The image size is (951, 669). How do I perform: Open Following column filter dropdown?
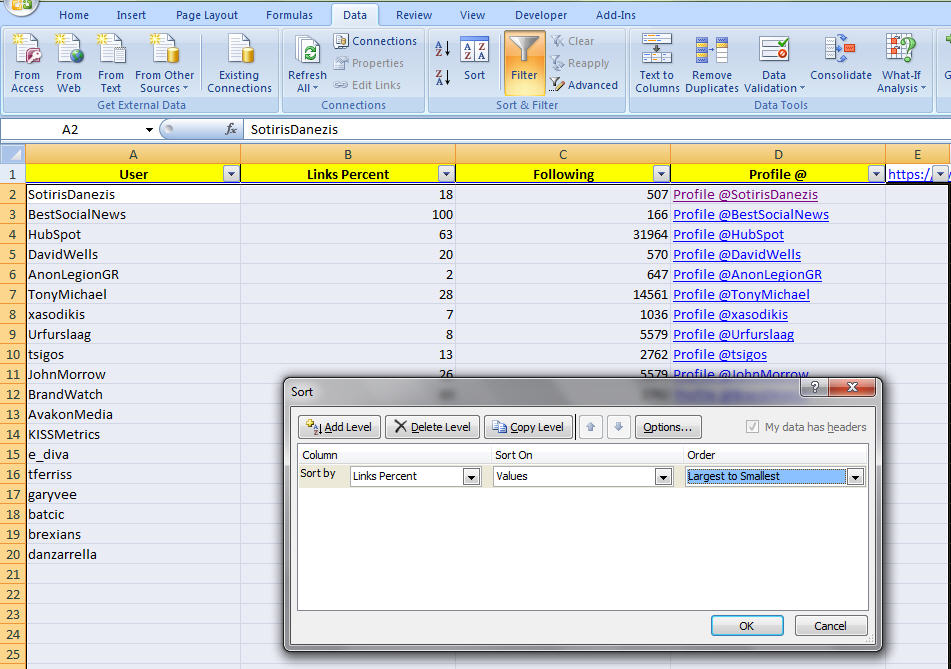[x=661, y=174]
